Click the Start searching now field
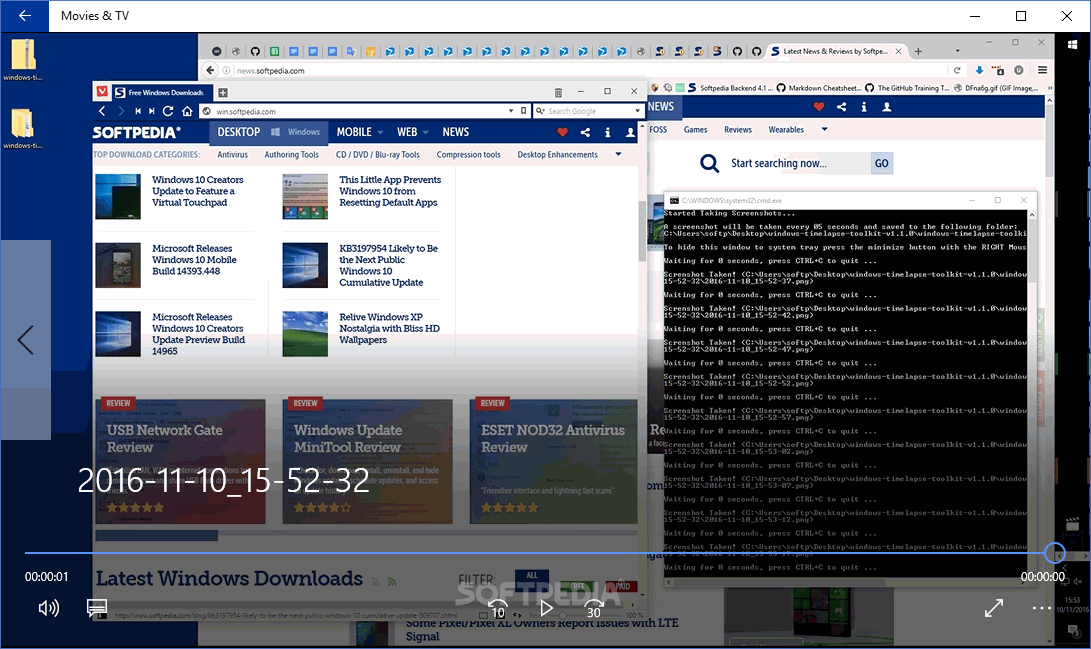Viewport: 1091px width, 649px height. point(799,163)
